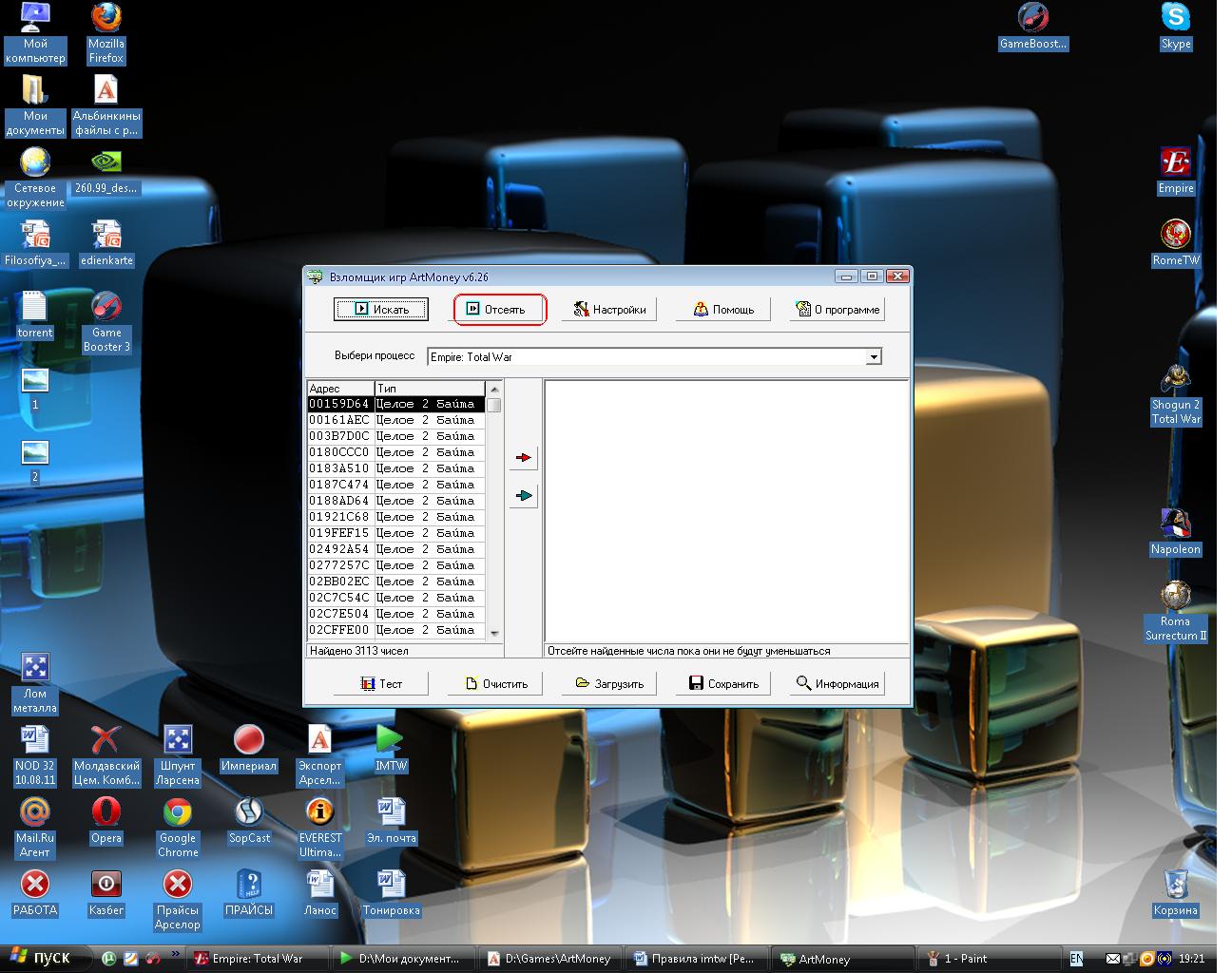
Task: Select address row 02C7E504
Action: (395, 614)
